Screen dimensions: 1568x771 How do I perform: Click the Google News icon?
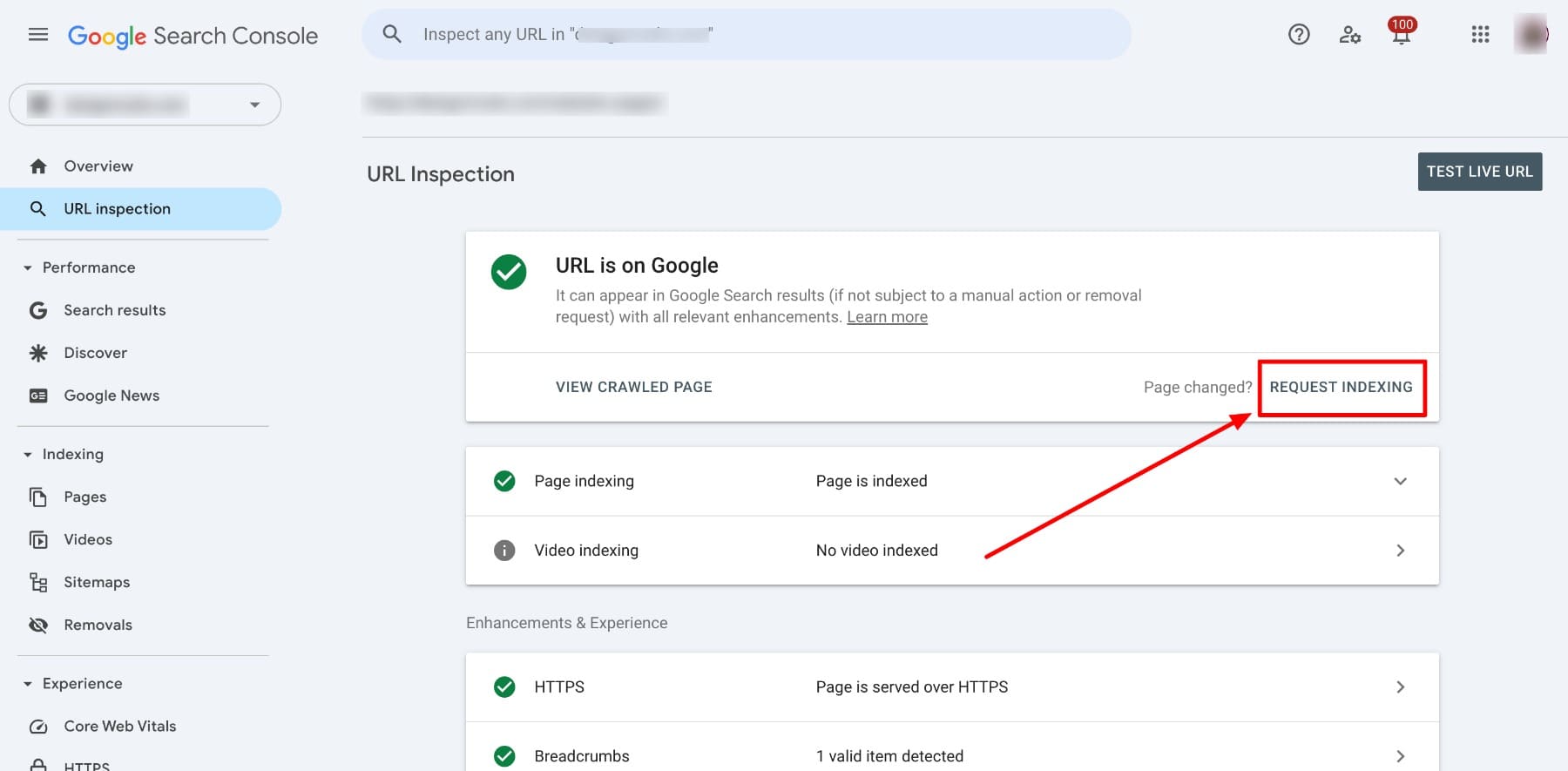click(x=38, y=396)
